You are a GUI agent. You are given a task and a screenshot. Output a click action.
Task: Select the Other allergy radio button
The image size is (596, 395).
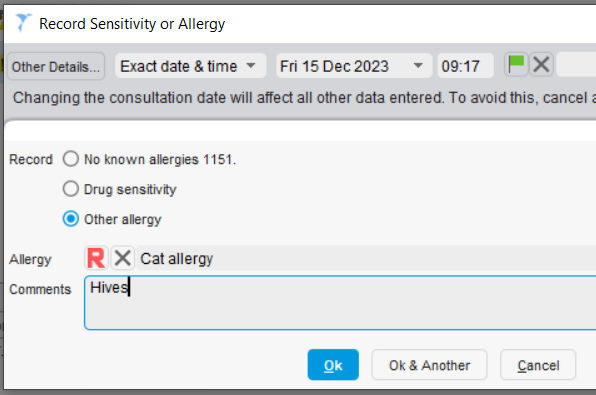pos(71,219)
